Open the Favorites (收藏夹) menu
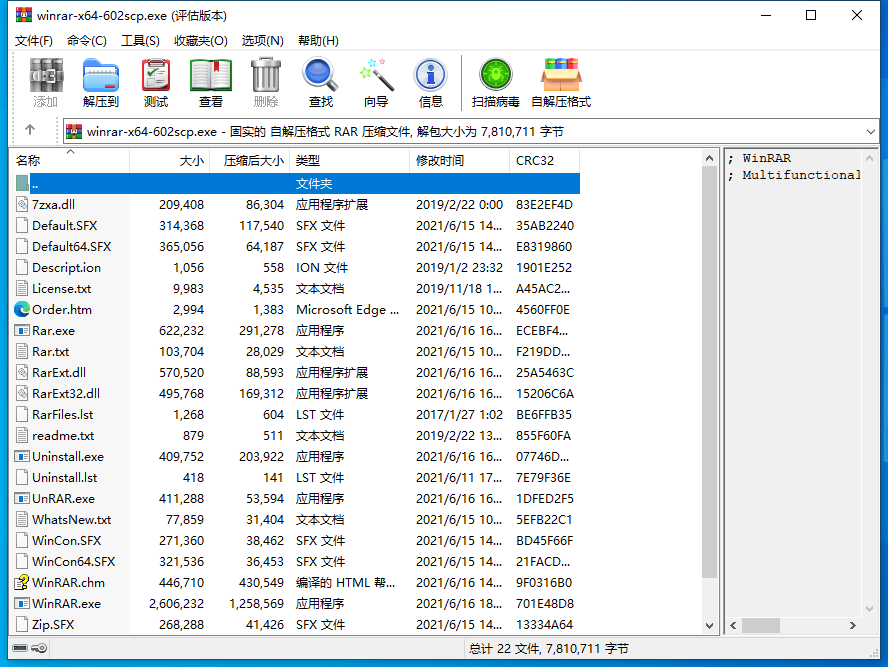Screen dimensions: 888x667 [x=200, y=41]
